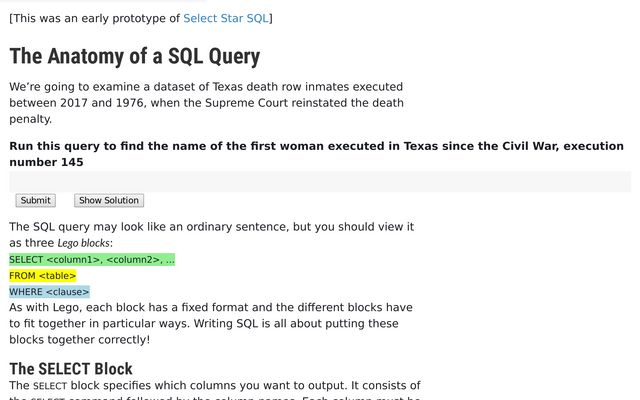The width and height of the screenshot is (640, 400).
Task: Click the italic 'Lego blocks' text
Action: click(x=84, y=243)
